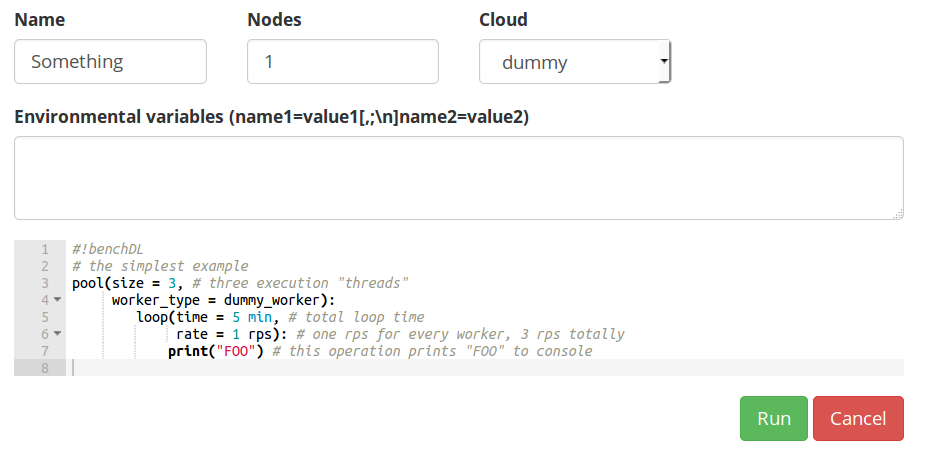Collapse the code fold at line 6
The height and width of the screenshot is (464, 940).
tap(58, 334)
